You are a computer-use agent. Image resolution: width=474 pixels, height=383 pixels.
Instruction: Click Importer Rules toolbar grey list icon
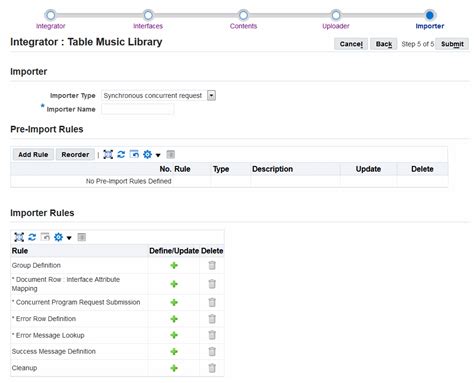[x=82, y=237]
